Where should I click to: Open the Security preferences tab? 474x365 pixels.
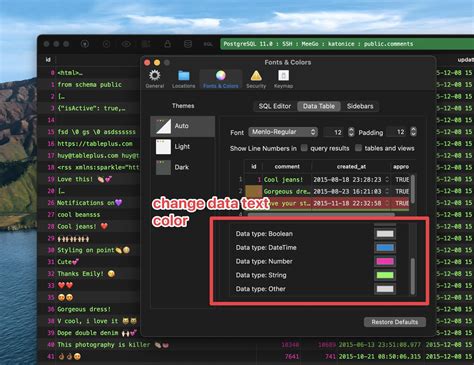(256, 79)
